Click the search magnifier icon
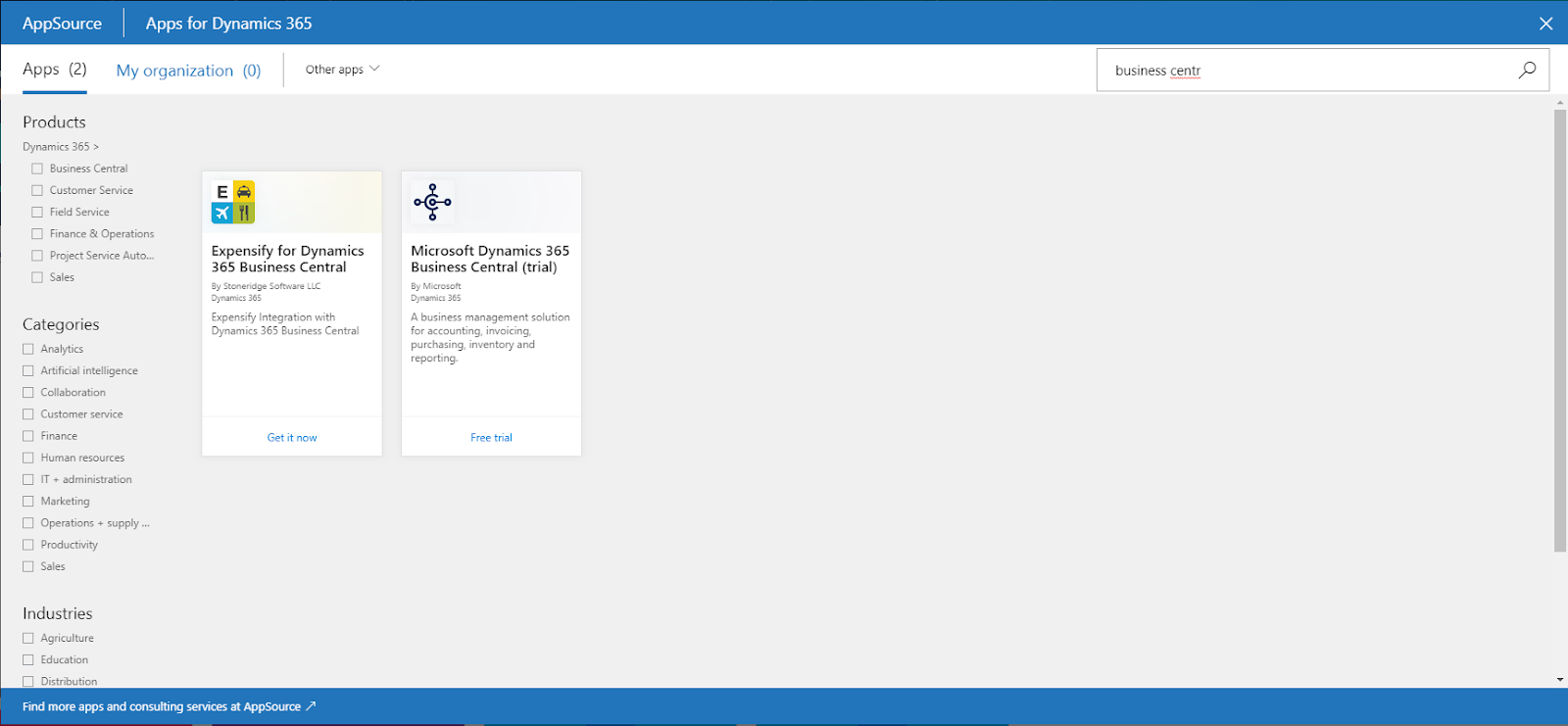The height and width of the screenshot is (726, 1568). click(x=1527, y=70)
